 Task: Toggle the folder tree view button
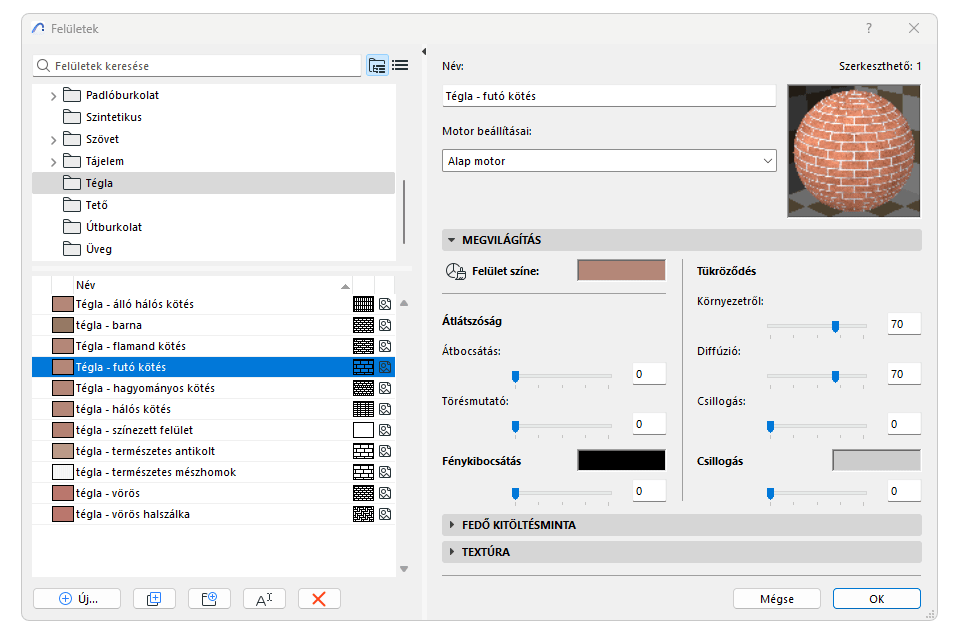pyautogui.click(x=377, y=66)
